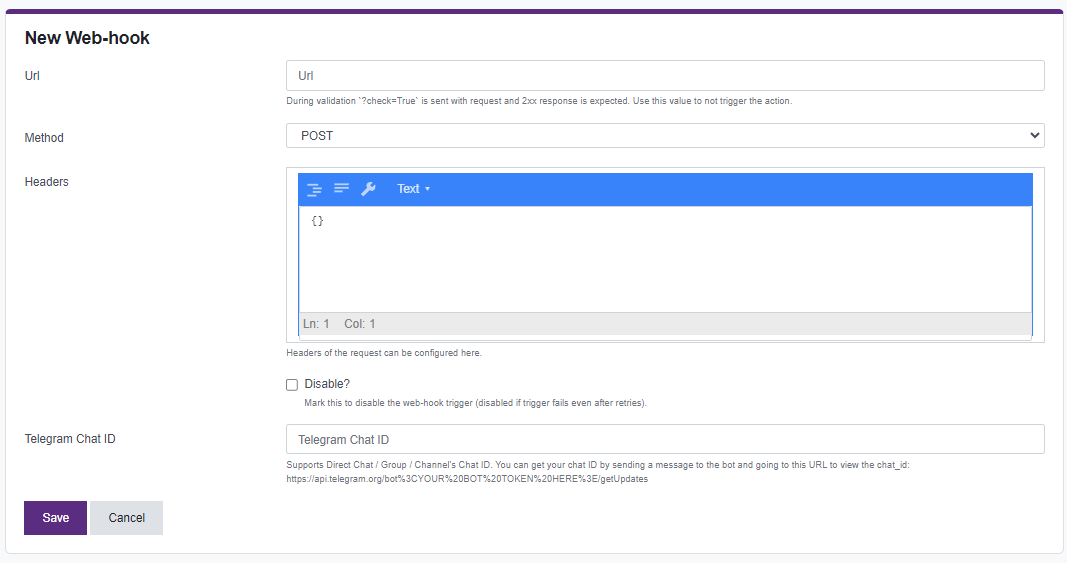
Task: Click the New Web-hook heading
Action: [x=87, y=38]
